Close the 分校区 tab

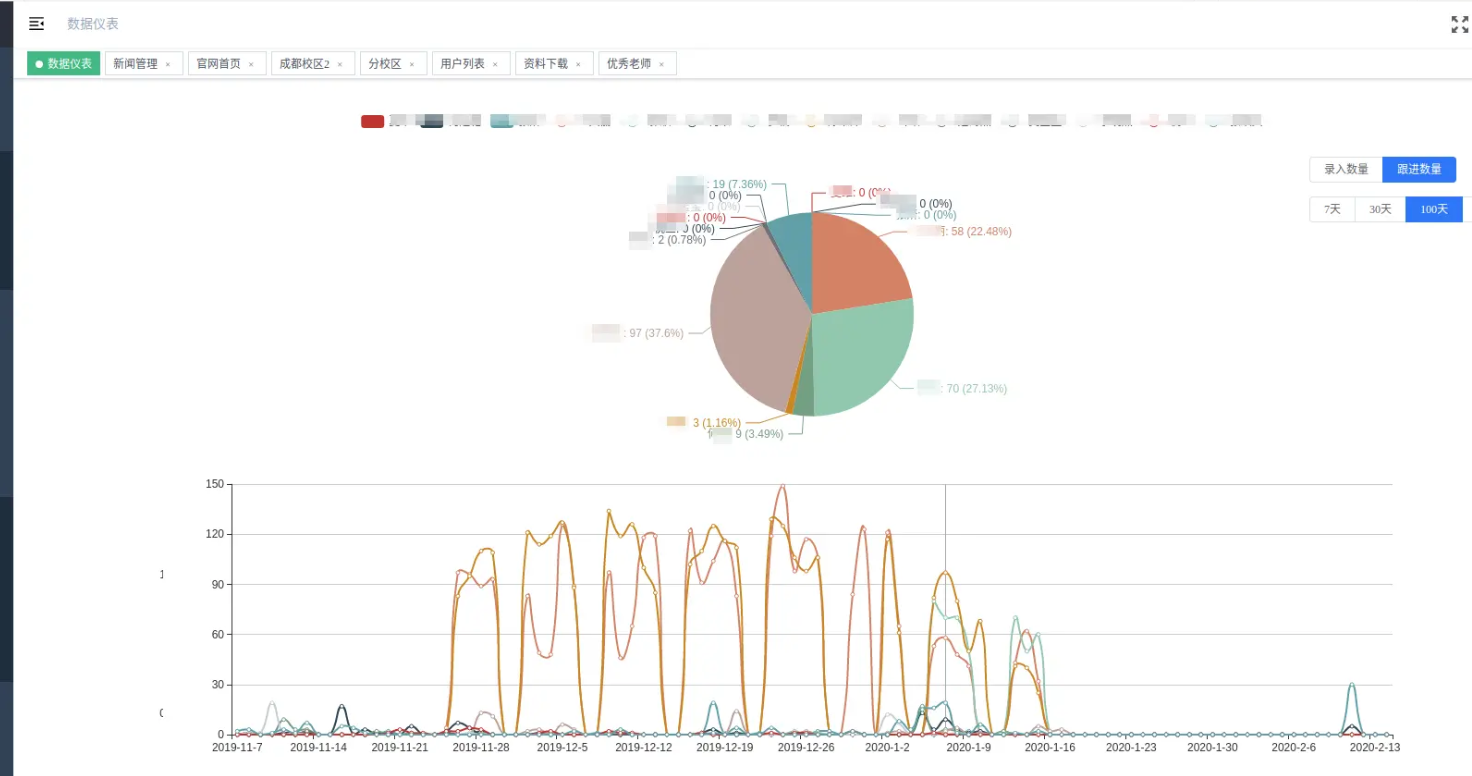pyautogui.click(x=412, y=65)
